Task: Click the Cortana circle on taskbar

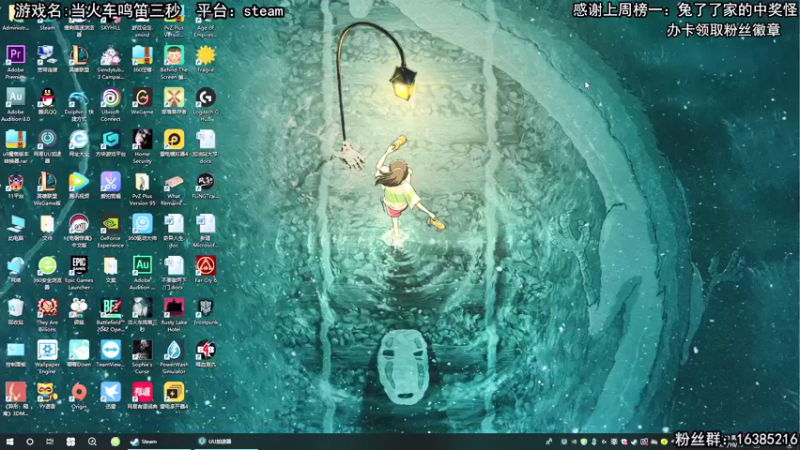Action: click(30, 441)
